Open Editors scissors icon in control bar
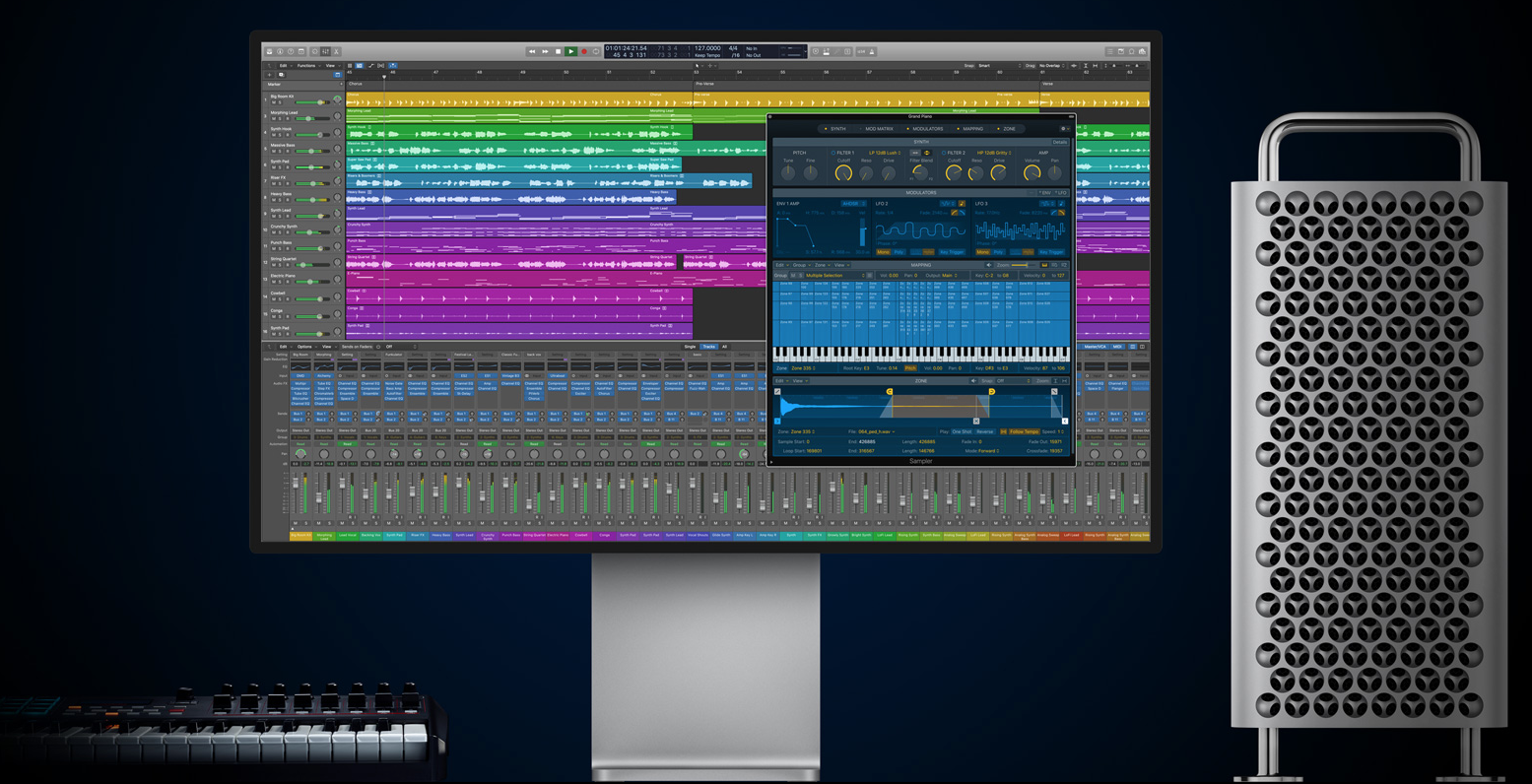The width and height of the screenshot is (1532, 784). (336, 51)
